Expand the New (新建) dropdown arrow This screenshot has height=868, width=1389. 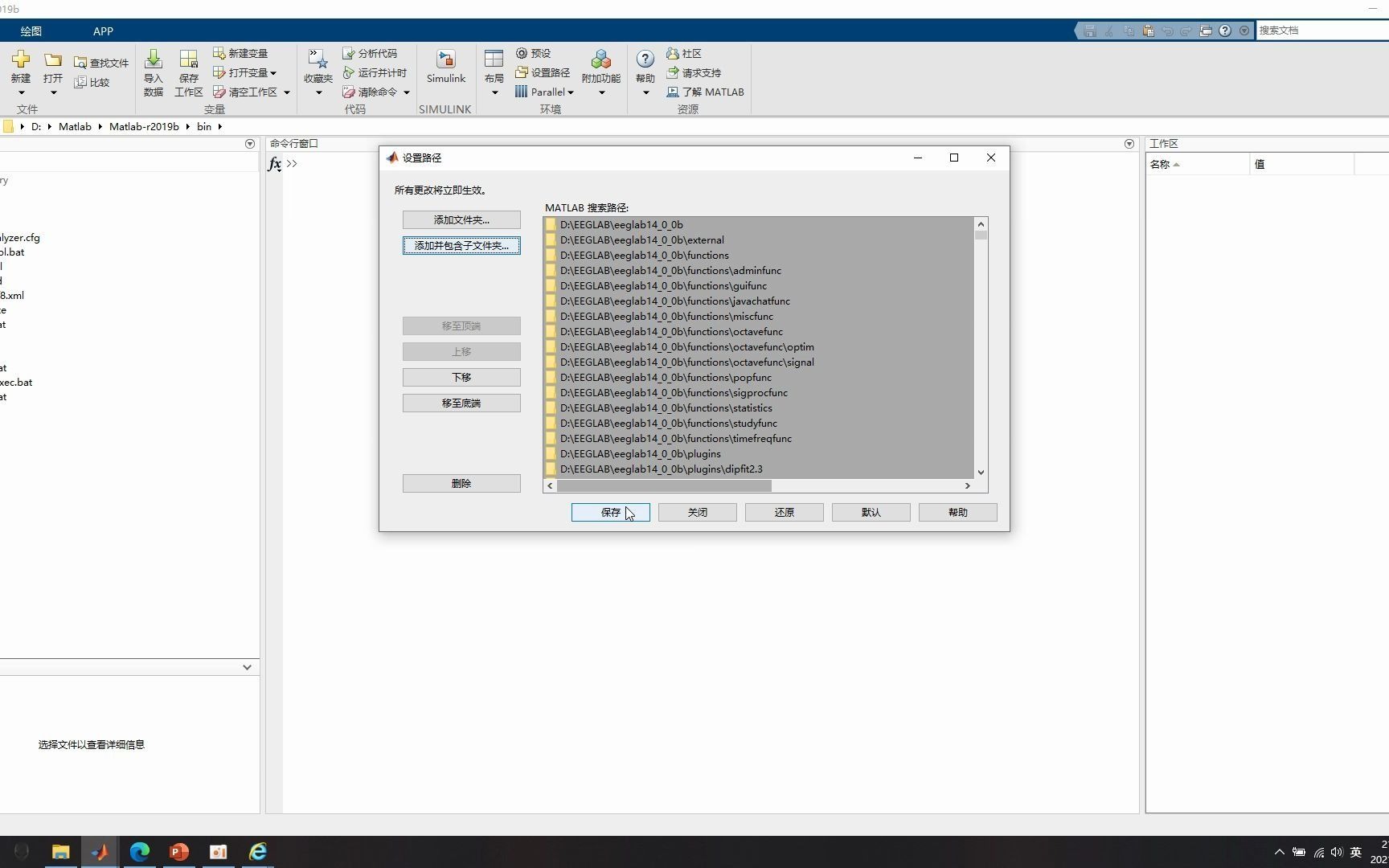(x=21, y=92)
